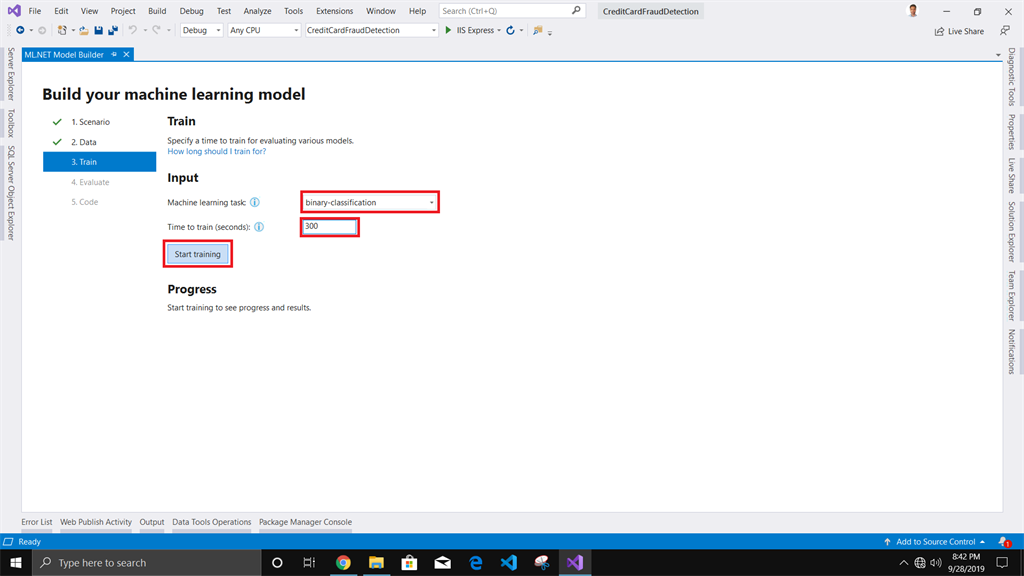
Task: Open Visual Studio Code from the taskbar
Action: pyautogui.click(x=509, y=562)
